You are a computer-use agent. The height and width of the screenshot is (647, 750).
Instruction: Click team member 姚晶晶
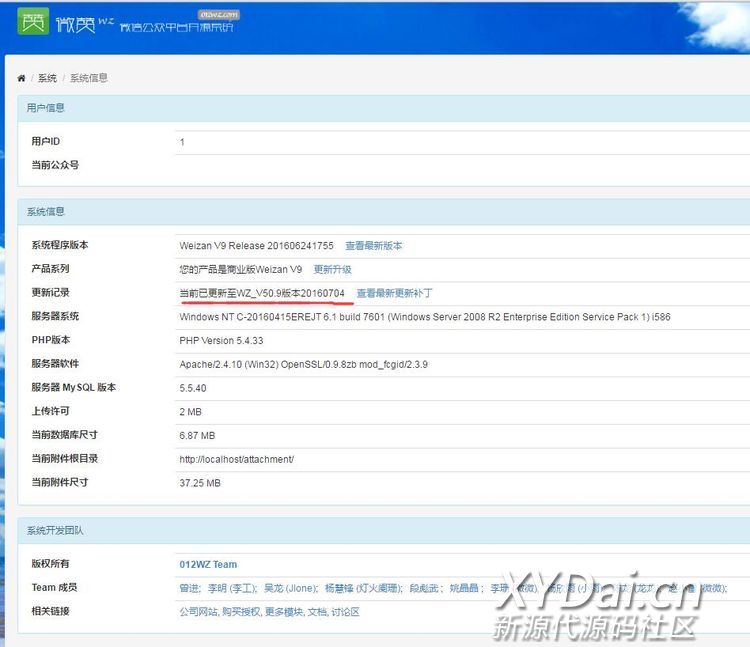(466, 588)
